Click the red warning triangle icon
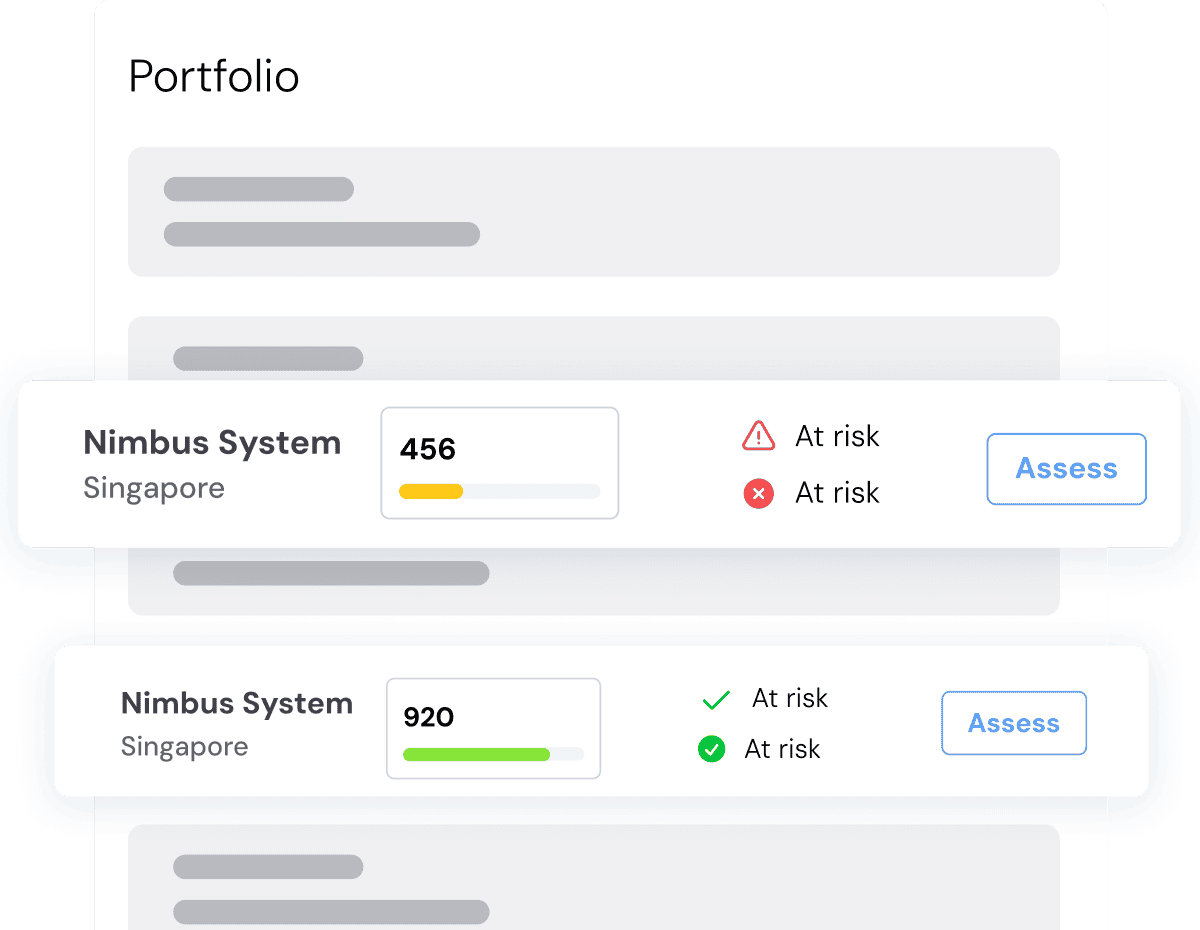This screenshot has height=930, width=1200. tap(758, 436)
